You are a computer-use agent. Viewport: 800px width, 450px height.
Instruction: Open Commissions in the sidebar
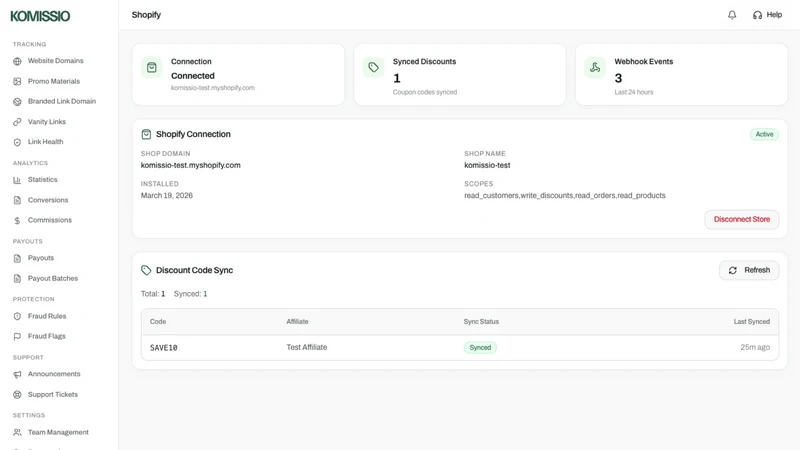coord(49,220)
